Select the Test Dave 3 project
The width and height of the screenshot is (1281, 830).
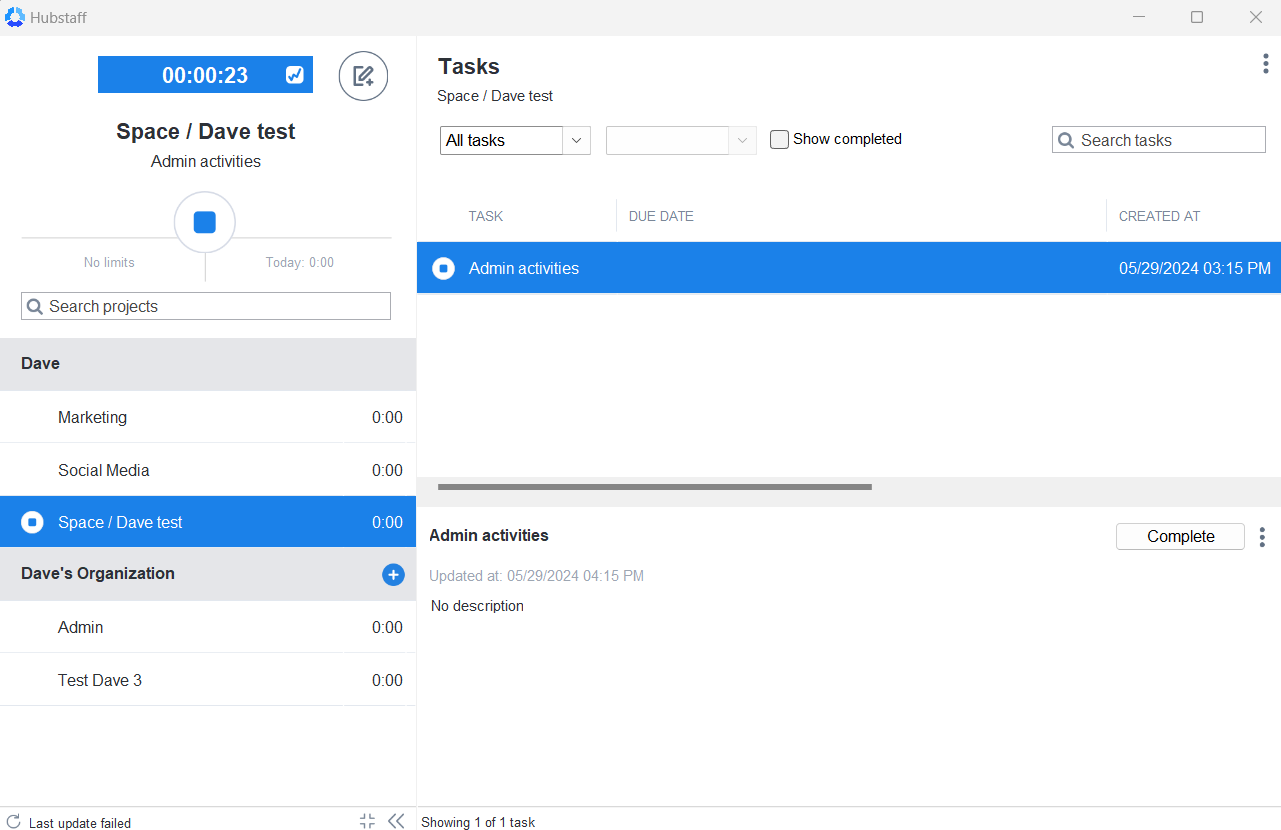(x=208, y=680)
